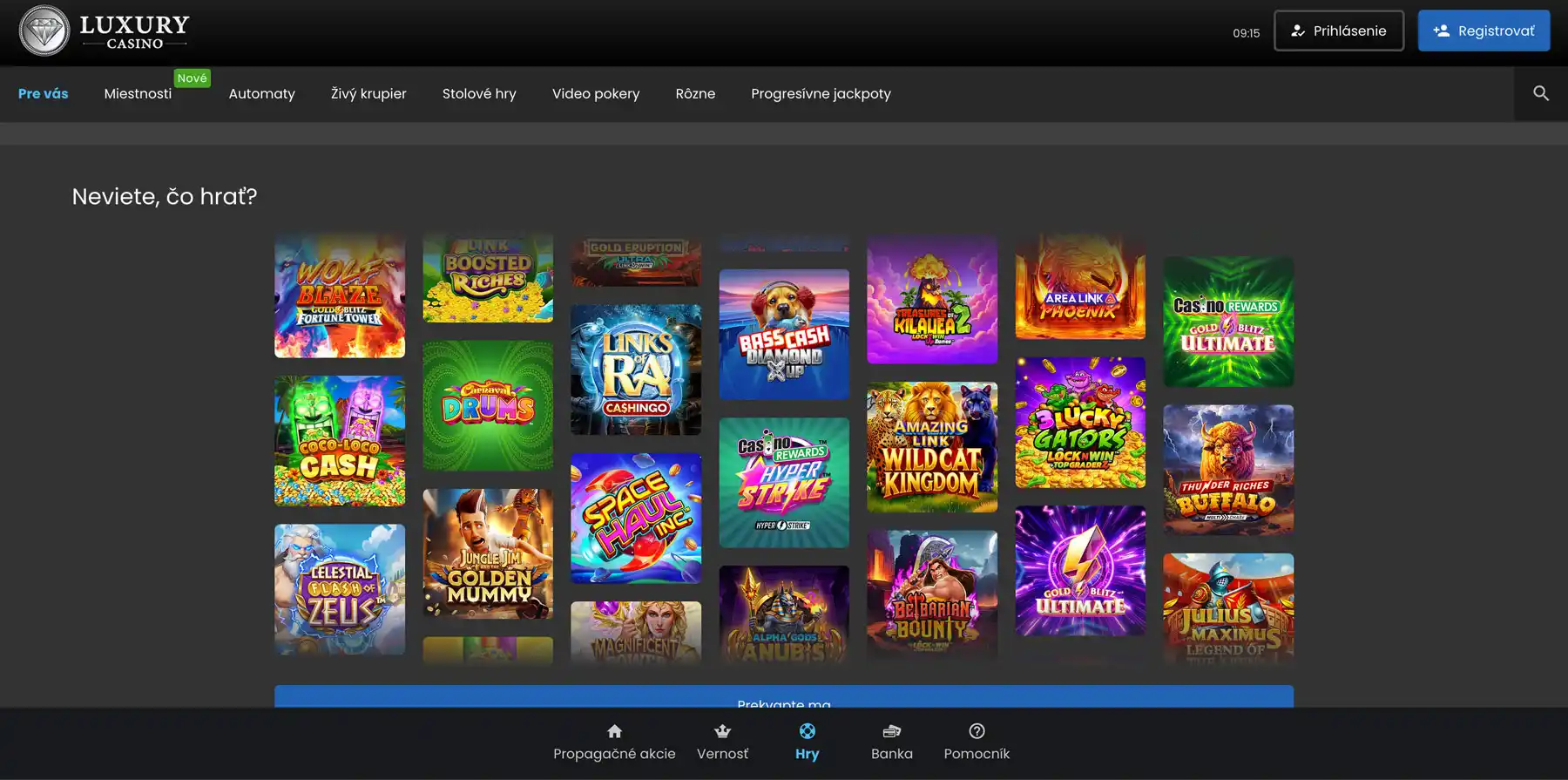Open Space Haul Inc. game
Image resolution: width=1568 pixels, height=780 pixels.
point(636,518)
